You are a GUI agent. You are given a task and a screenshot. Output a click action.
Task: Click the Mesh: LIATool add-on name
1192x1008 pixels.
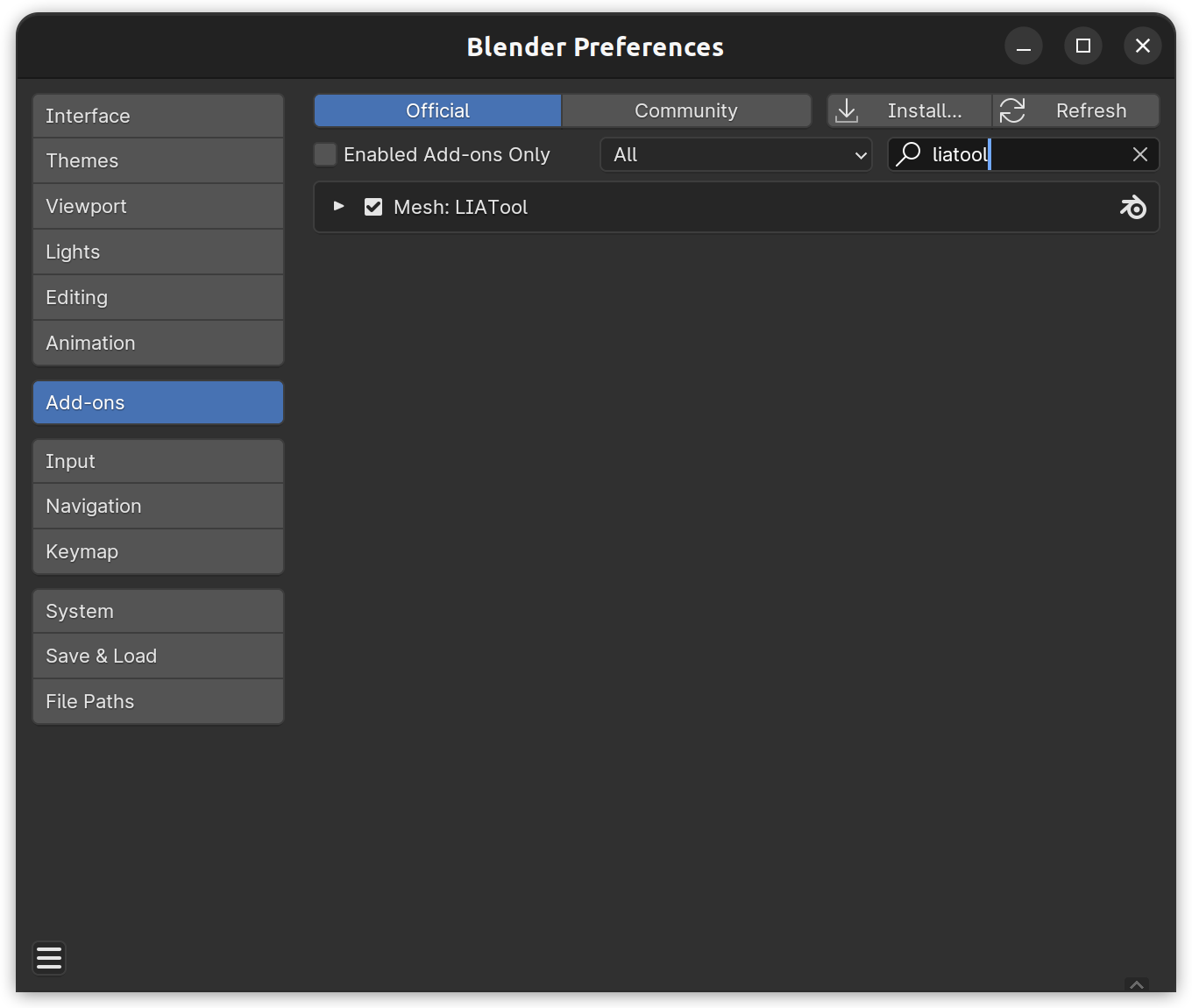[x=461, y=207]
